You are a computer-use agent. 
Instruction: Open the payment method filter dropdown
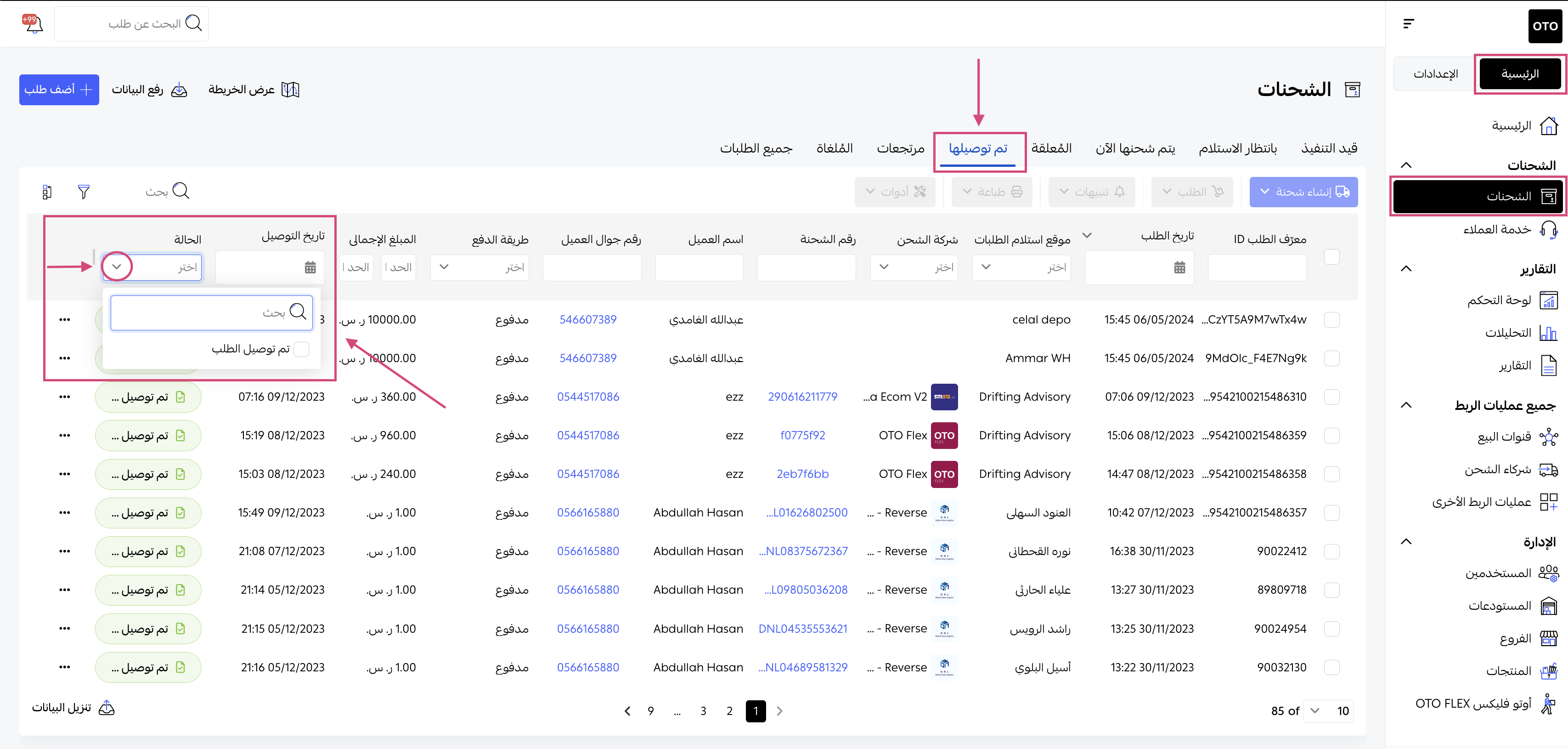pyautogui.click(x=479, y=267)
